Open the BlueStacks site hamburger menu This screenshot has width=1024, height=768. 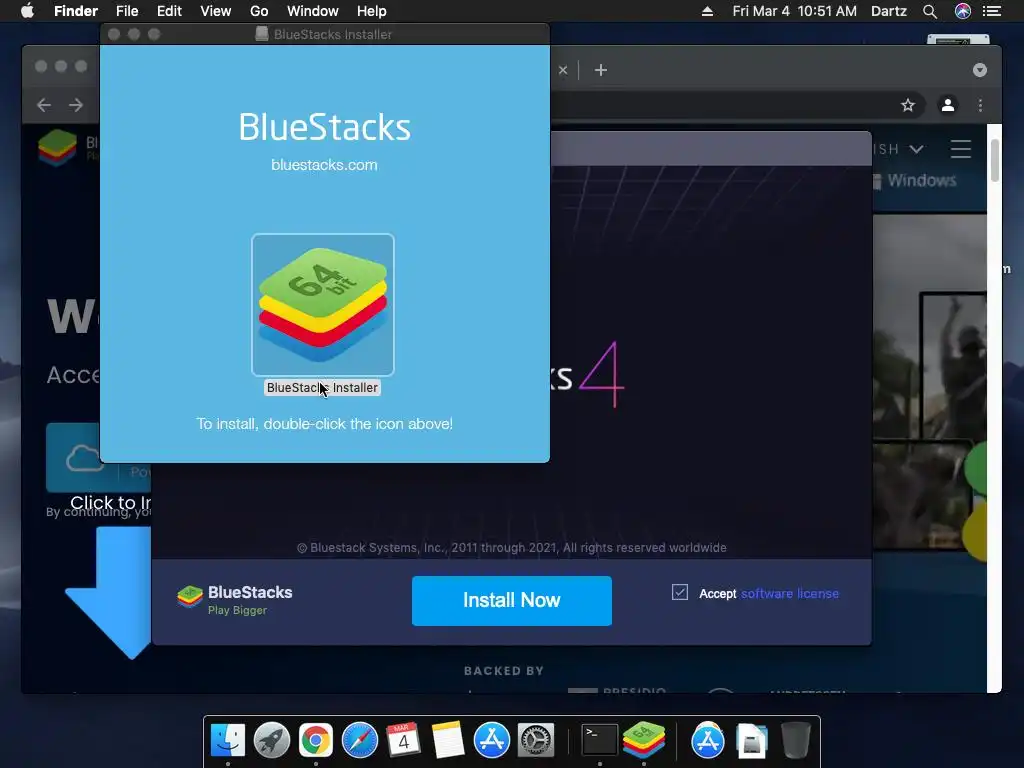[961, 149]
